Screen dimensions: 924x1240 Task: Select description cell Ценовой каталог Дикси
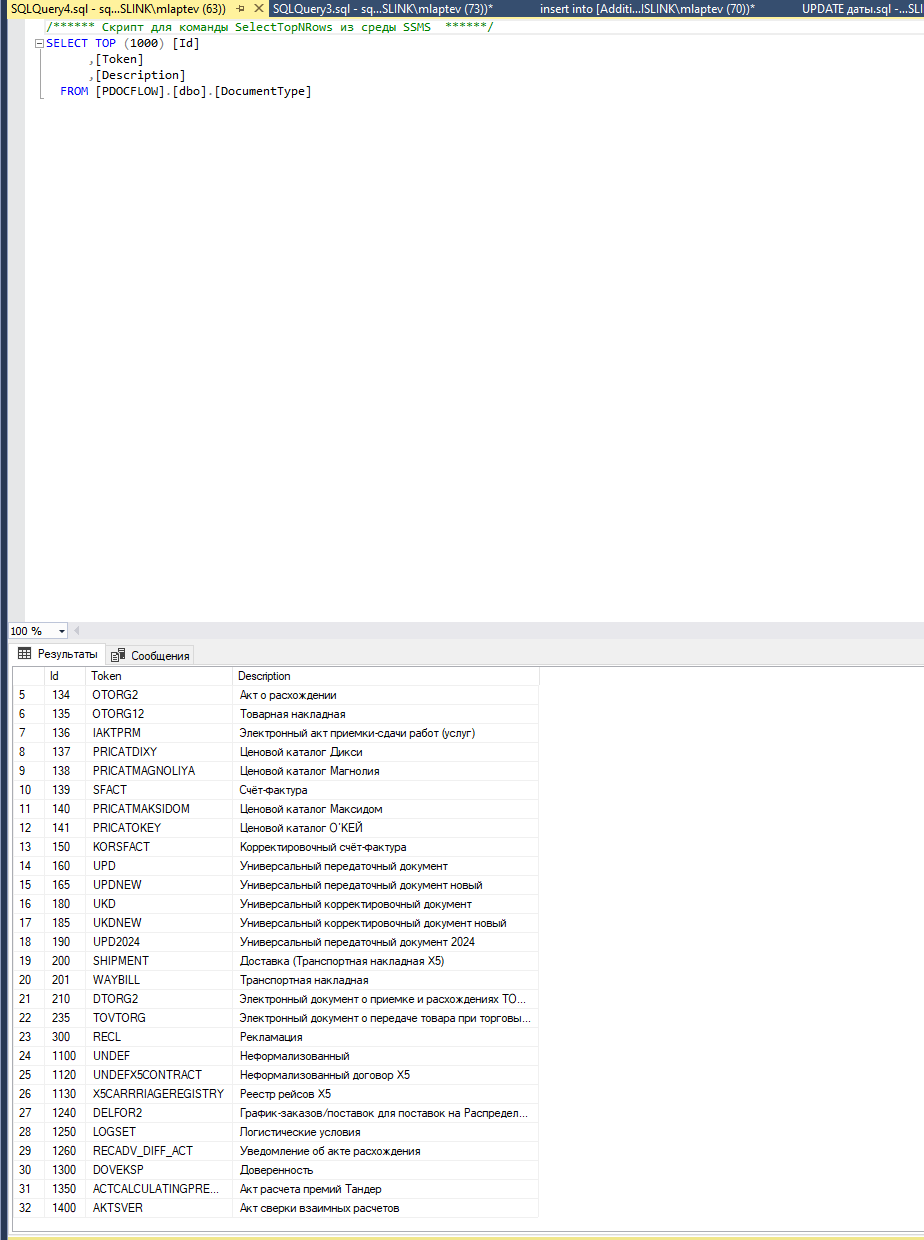(x=386, y=752)
